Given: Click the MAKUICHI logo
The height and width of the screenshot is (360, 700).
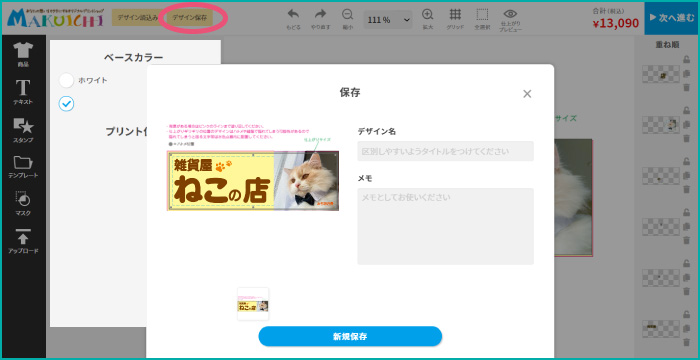Looking at the screenshot, I should pyautogui.click(x=55, y=17).
